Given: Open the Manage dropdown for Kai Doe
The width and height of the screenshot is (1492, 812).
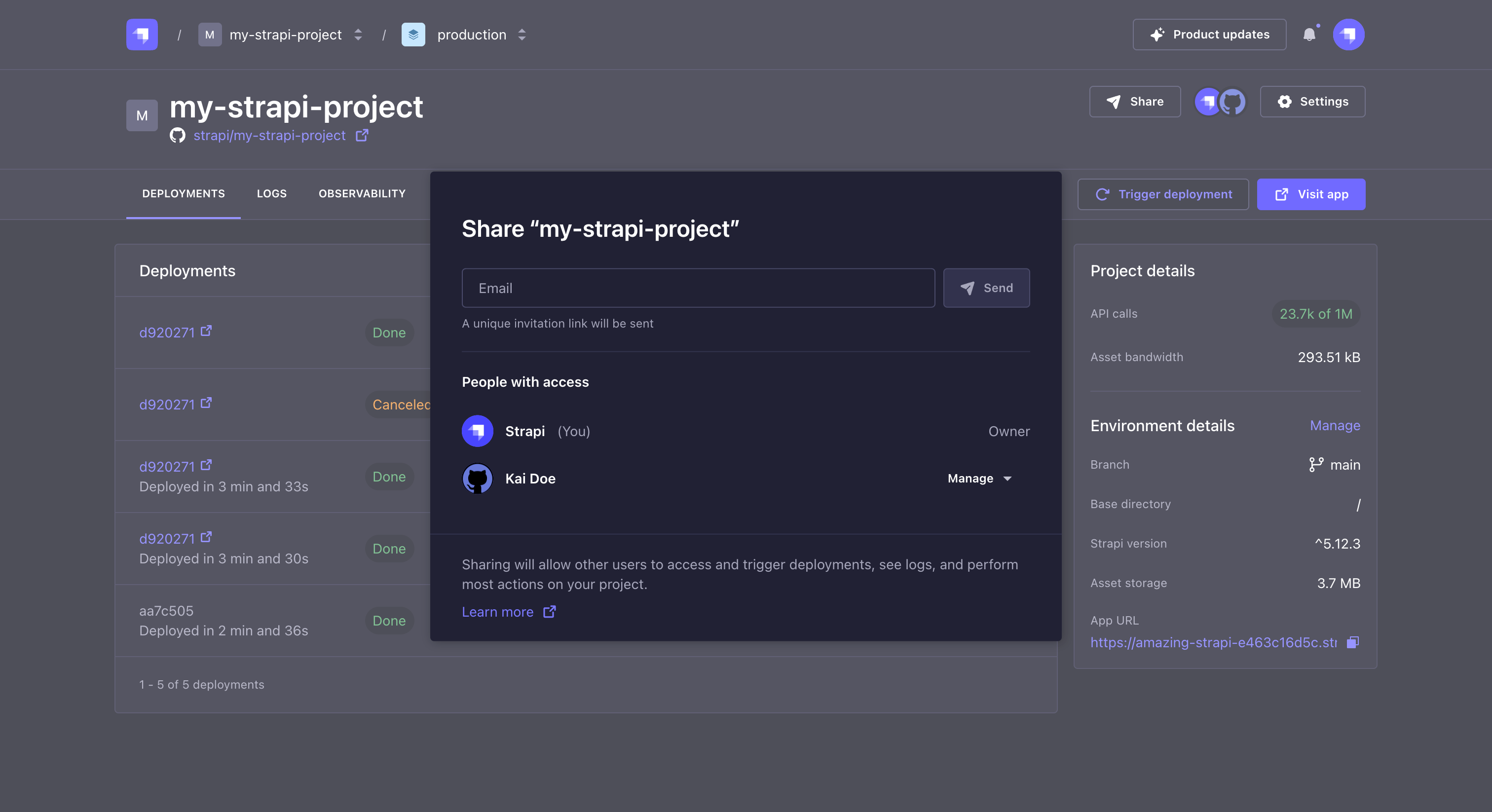Looking at the screenshot, I should click(x=979, y=479).
